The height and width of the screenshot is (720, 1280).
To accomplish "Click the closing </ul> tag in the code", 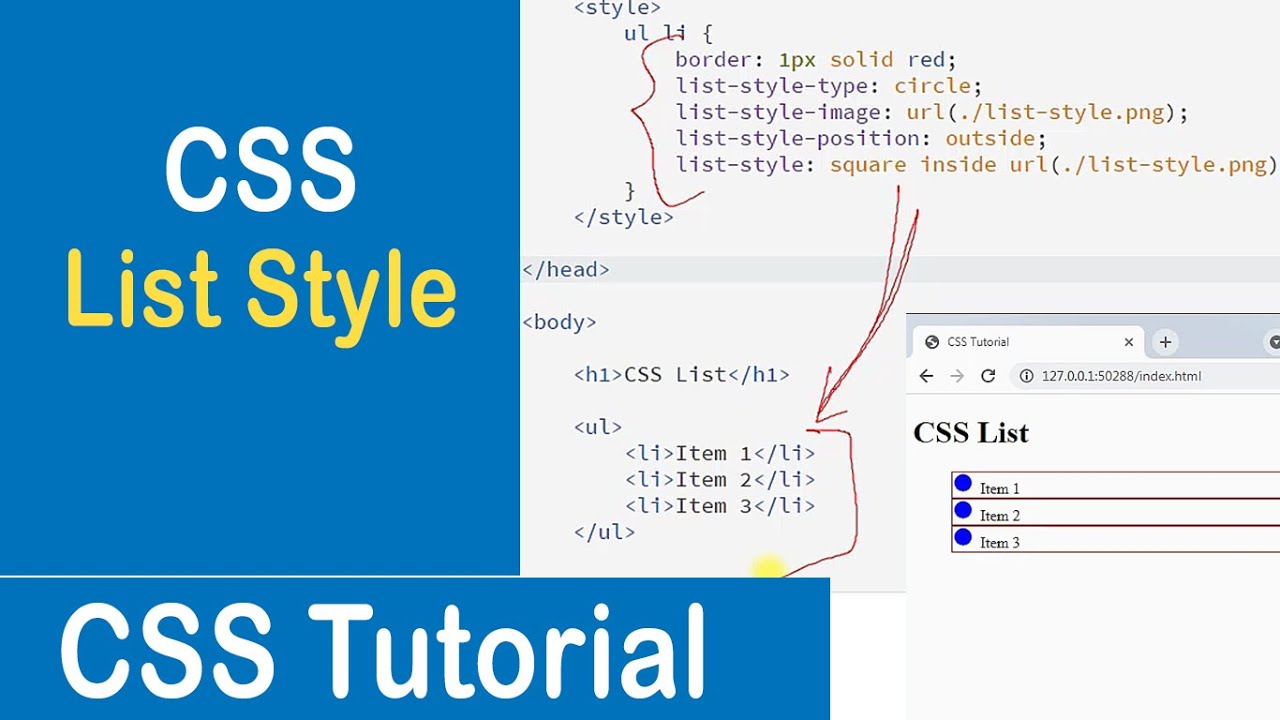I will tap(604, 532).
